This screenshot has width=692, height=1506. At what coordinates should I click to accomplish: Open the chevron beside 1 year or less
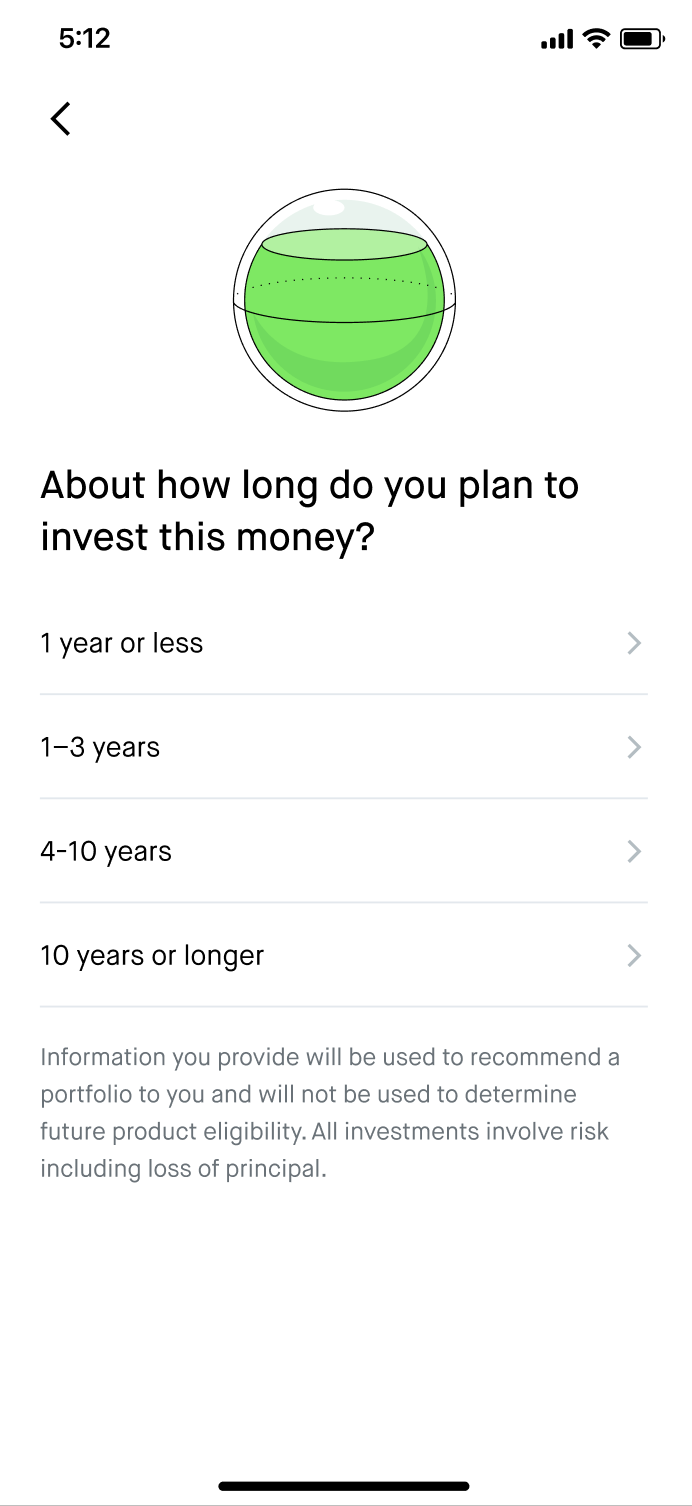633,643
